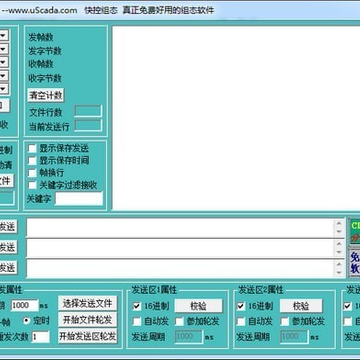The height and width of the screenshot is (360, 360).
Task: Check 参加轮发 in 发送区1属性
Action: coord(179,321)
